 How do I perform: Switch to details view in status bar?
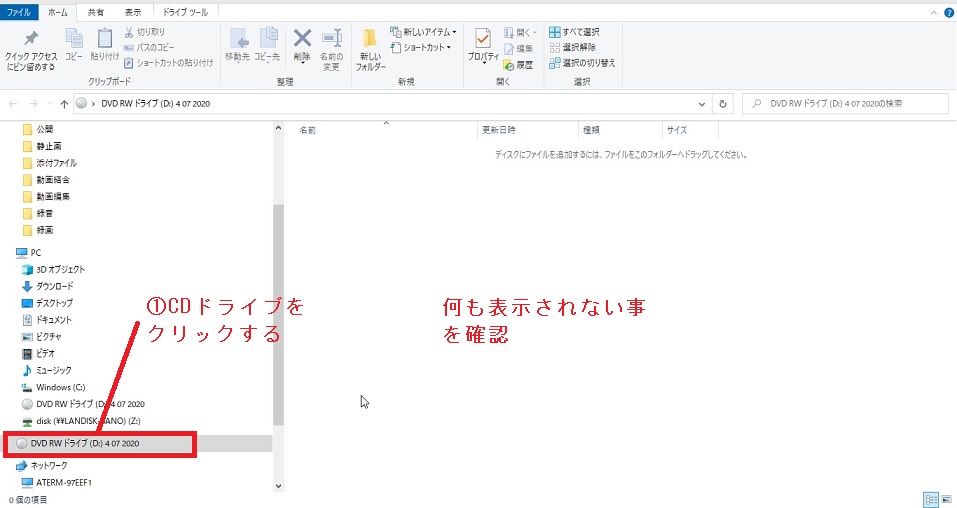point(931,498)
